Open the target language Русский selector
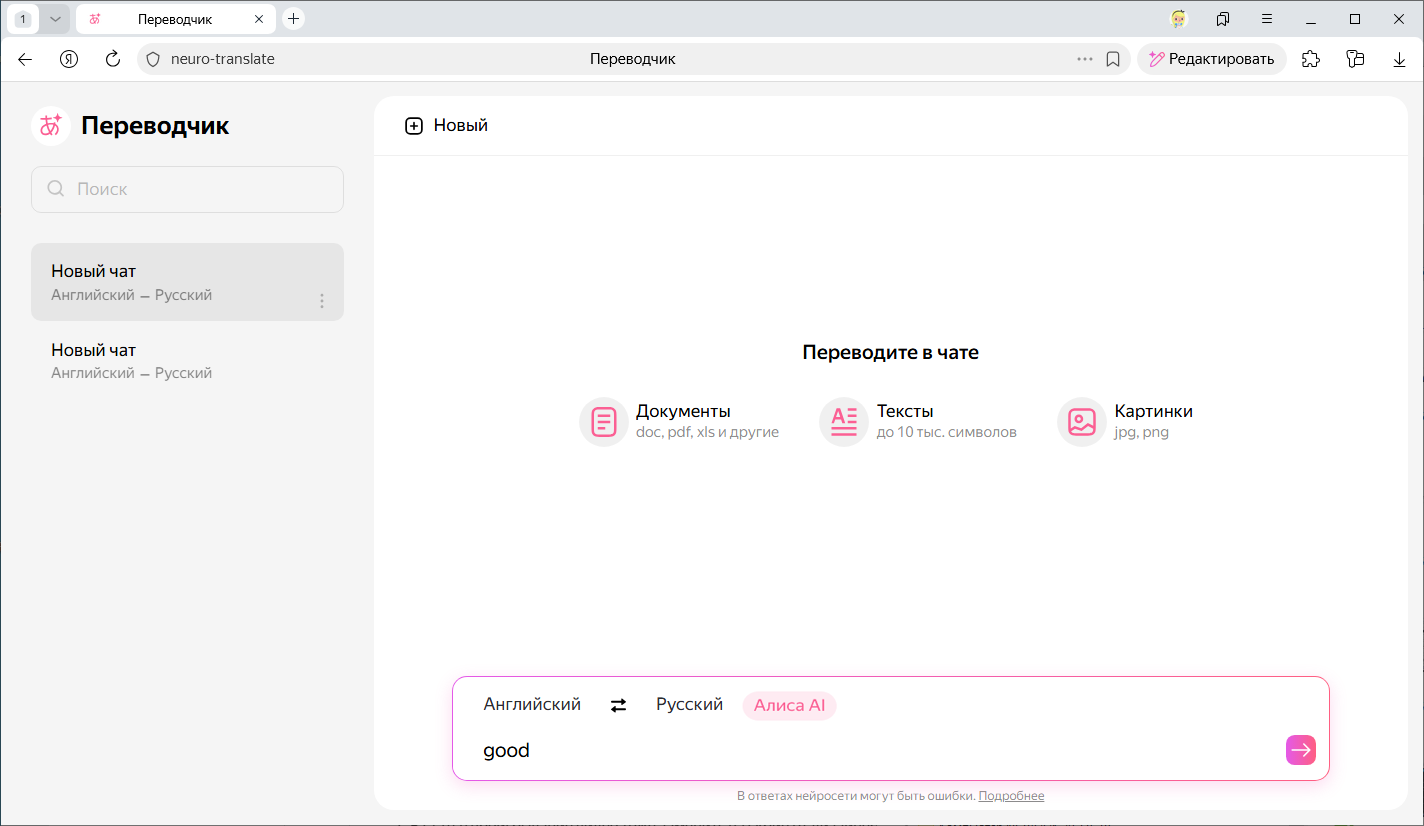This screenshot has width=1424, height=826. point(689,705)
